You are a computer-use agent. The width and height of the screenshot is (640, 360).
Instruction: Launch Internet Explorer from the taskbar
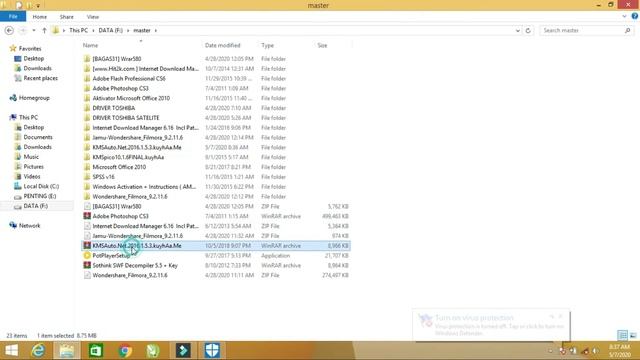pyautogui.click(x=38, y=351)
